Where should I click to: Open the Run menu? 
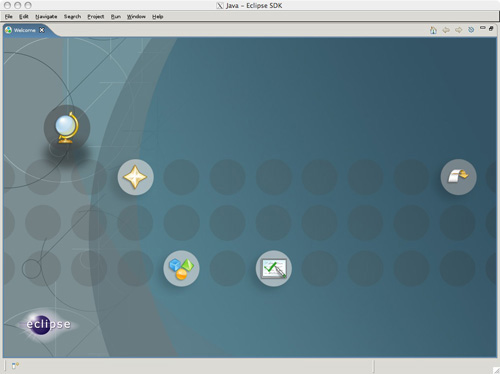pos(116,16)
